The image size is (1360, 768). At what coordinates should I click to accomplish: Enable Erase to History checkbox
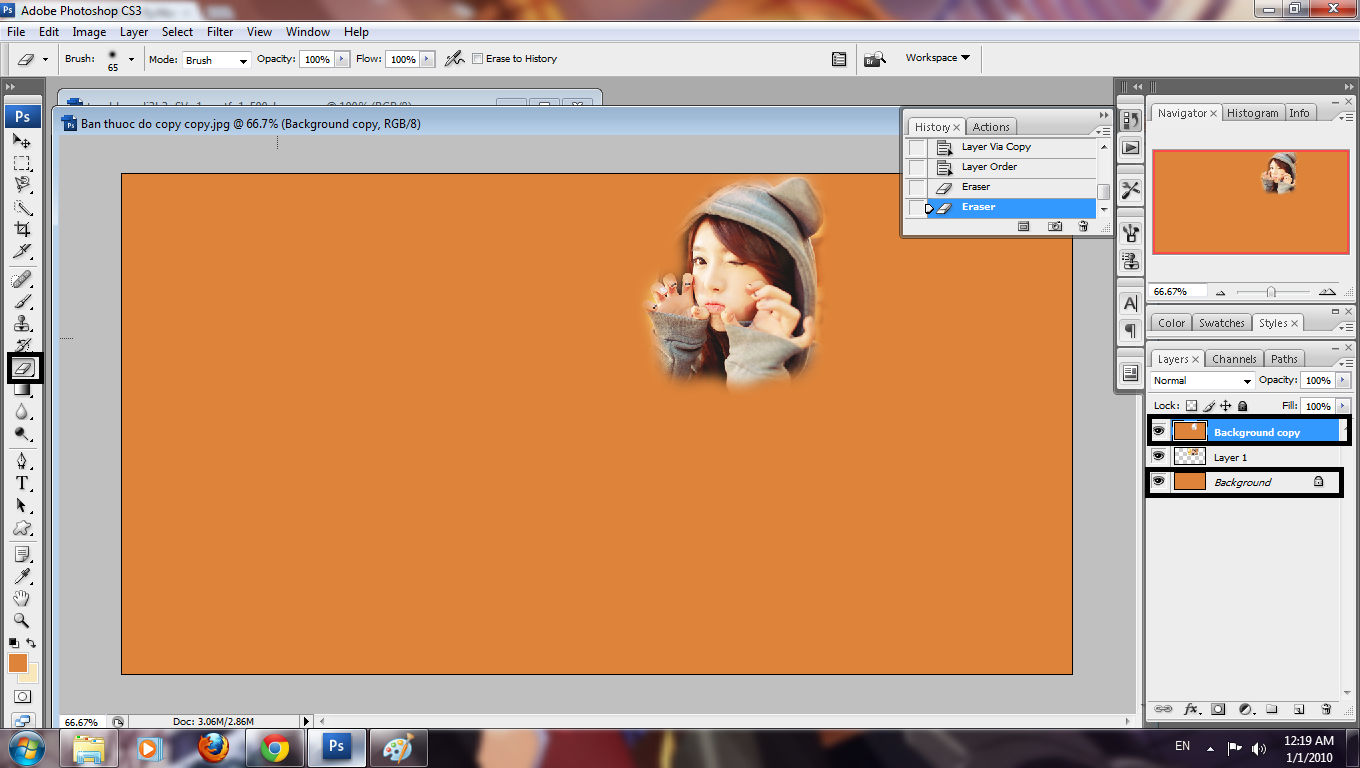click(477, 59)
